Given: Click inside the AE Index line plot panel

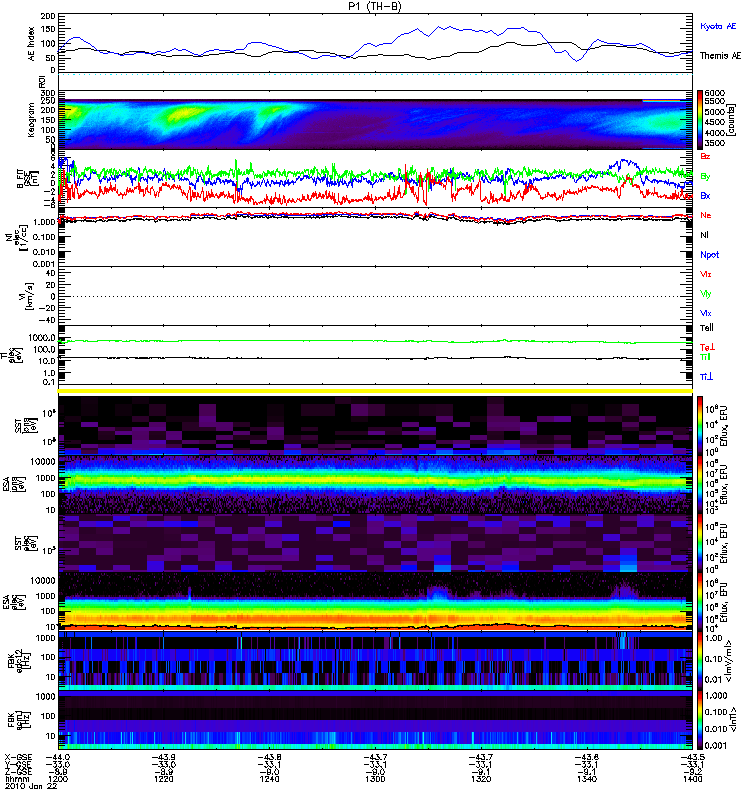Looking at the screenshot, I should (x=376, y=43).
